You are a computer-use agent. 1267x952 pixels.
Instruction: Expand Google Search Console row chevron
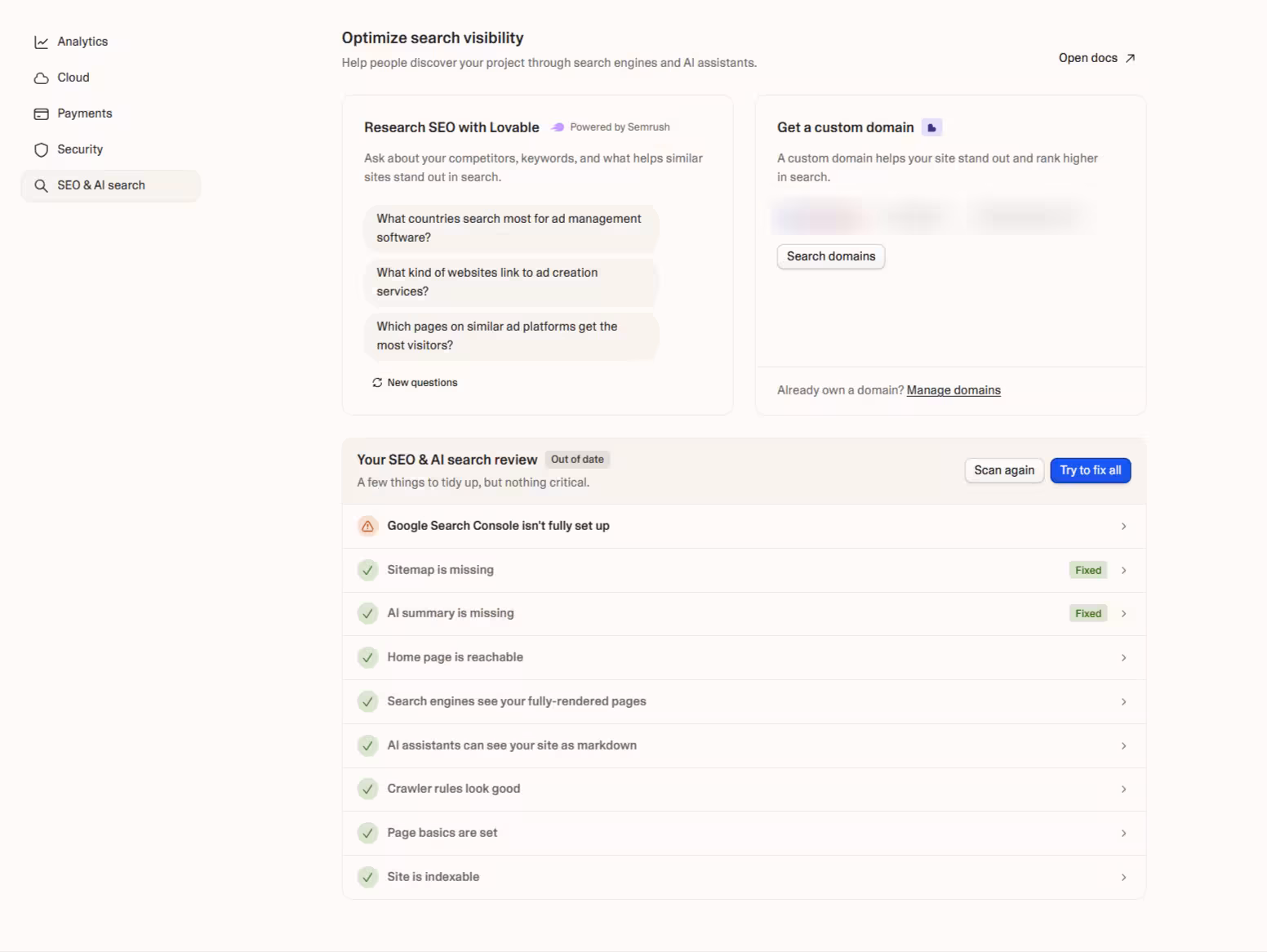1124,527
